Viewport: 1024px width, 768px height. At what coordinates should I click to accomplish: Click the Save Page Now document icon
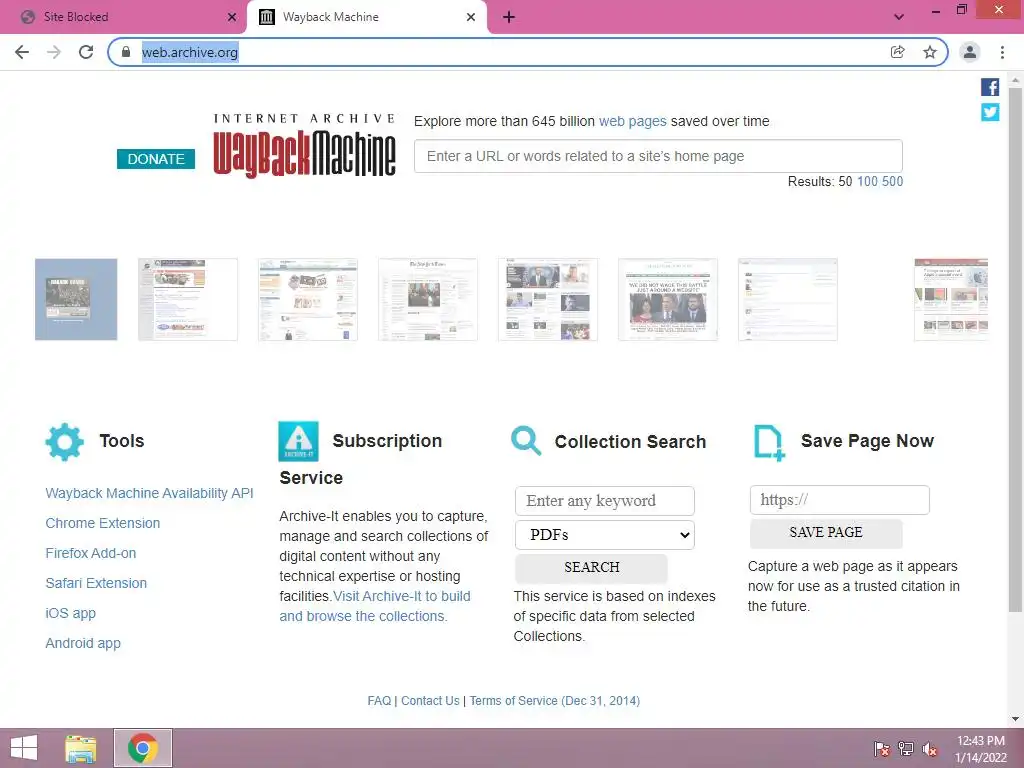(769, 443)
